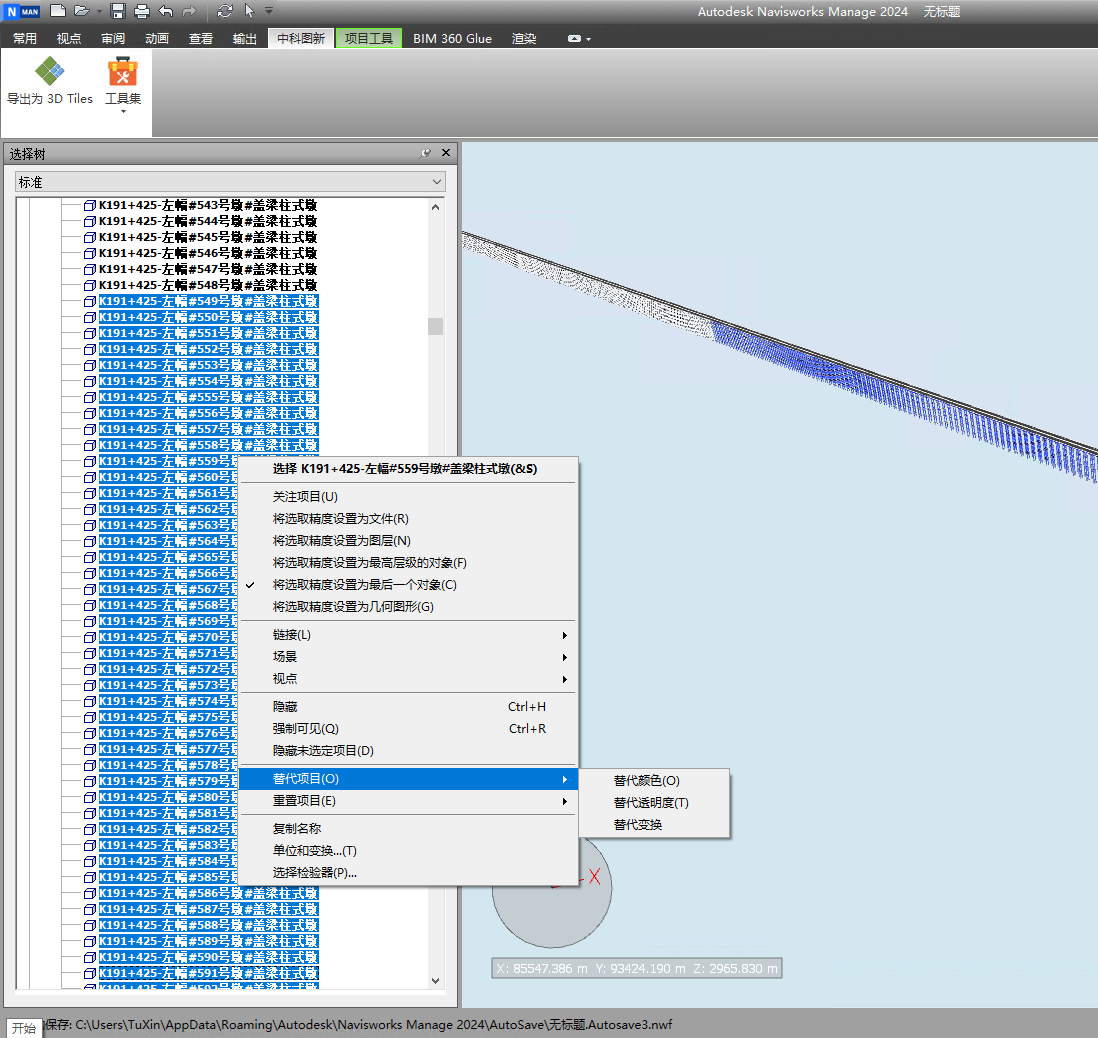Choose 隐藏未选定项目(D)
This screenshot has height=1038, width=1098.
click(408, 751)
